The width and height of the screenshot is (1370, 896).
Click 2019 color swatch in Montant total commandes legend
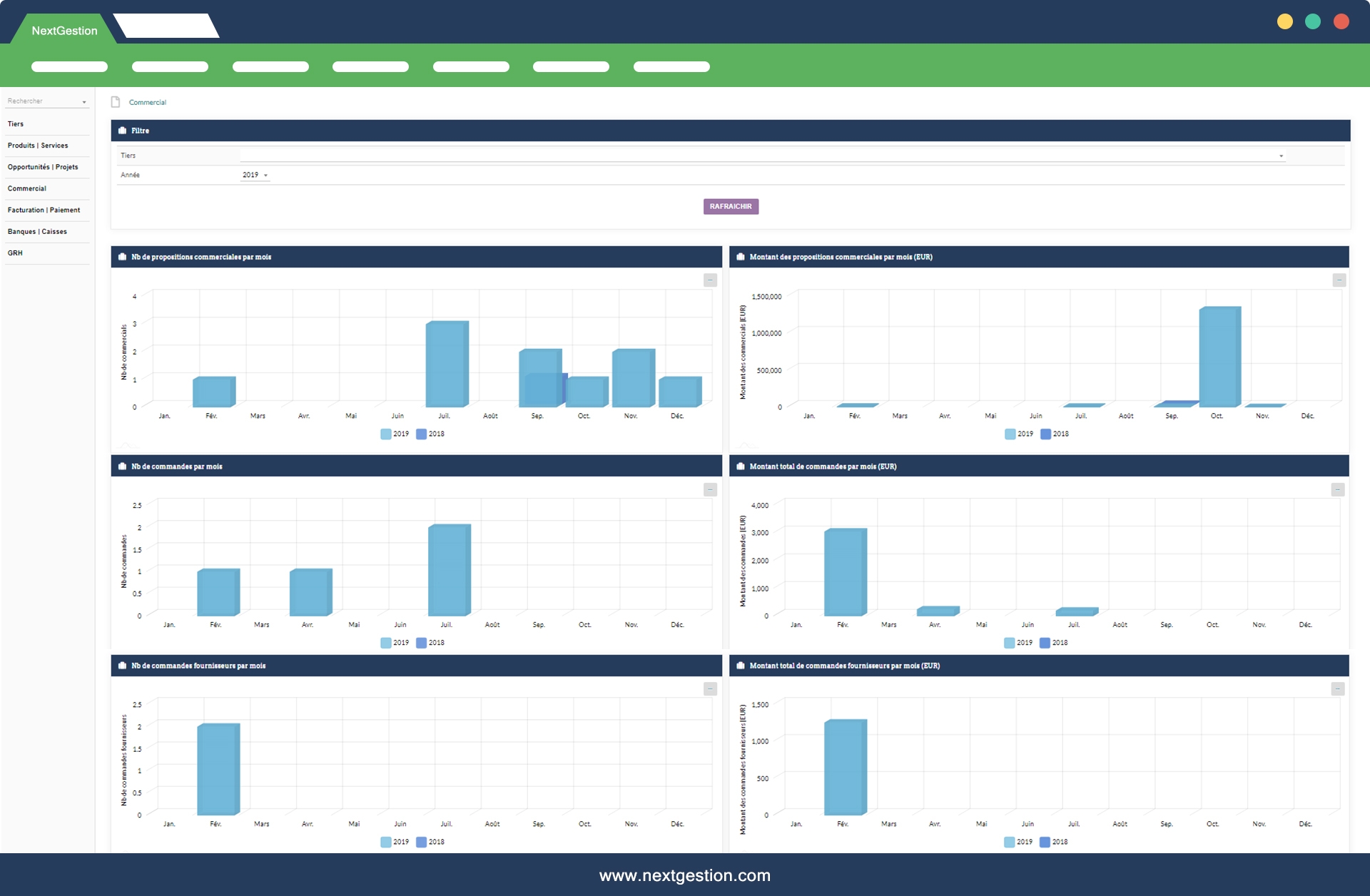pyautogui.click(x=1009, y=643)
